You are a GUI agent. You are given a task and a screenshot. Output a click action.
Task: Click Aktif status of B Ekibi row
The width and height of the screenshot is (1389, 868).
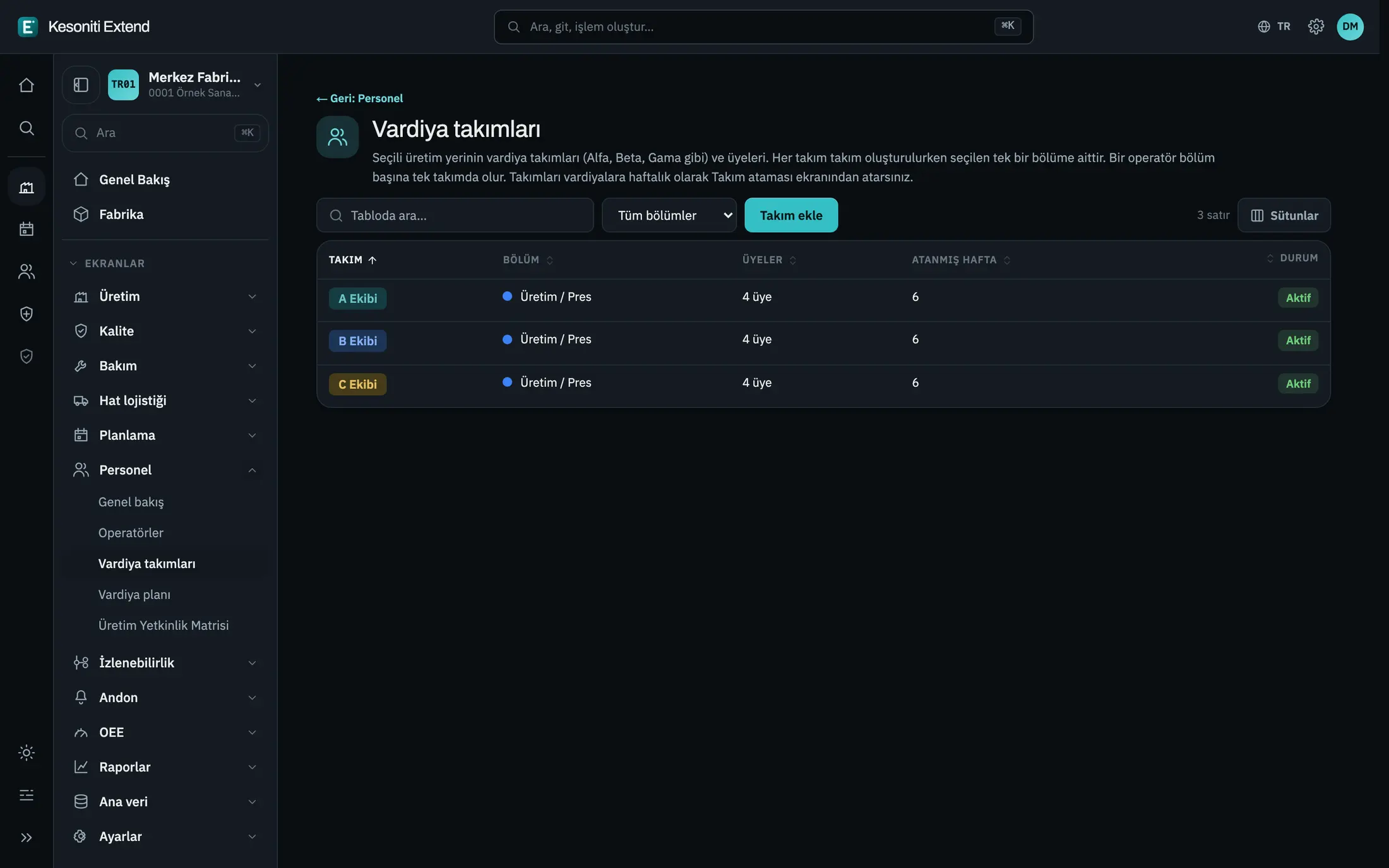click(1298, 340)
